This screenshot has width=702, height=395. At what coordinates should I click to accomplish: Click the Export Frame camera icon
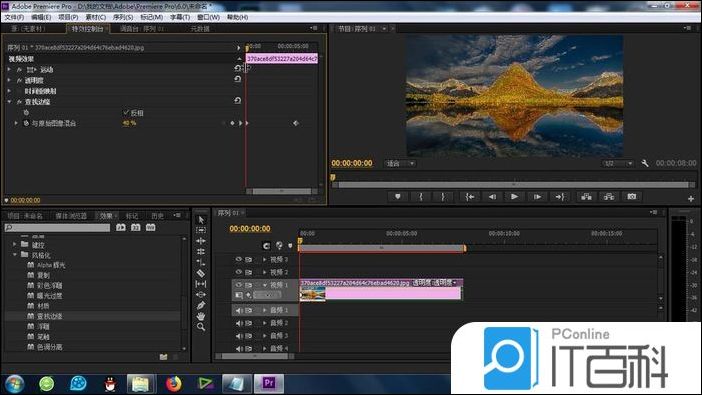click(632, 197)
